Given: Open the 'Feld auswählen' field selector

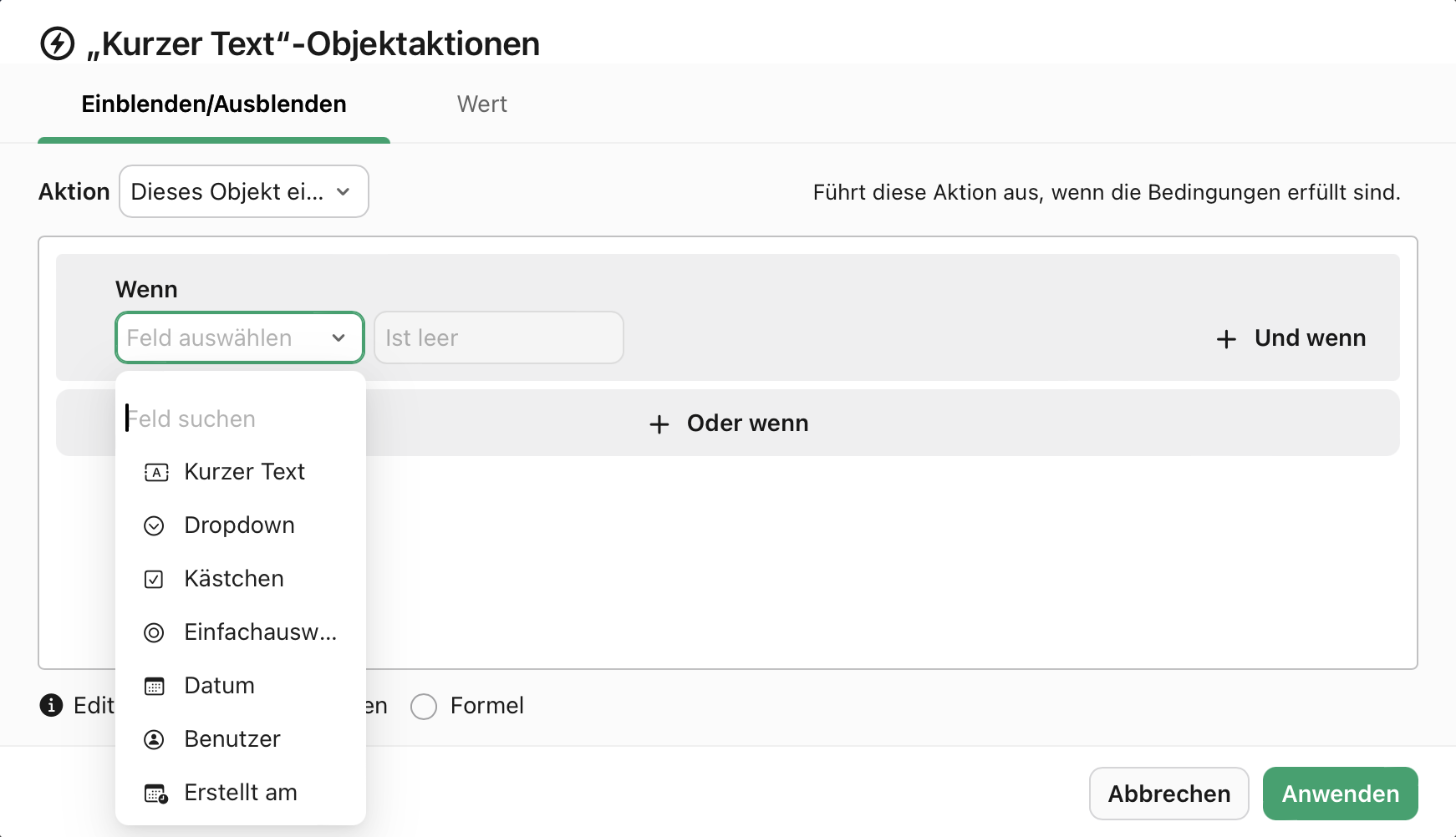Looking at the screenshot, I should 239,337.
